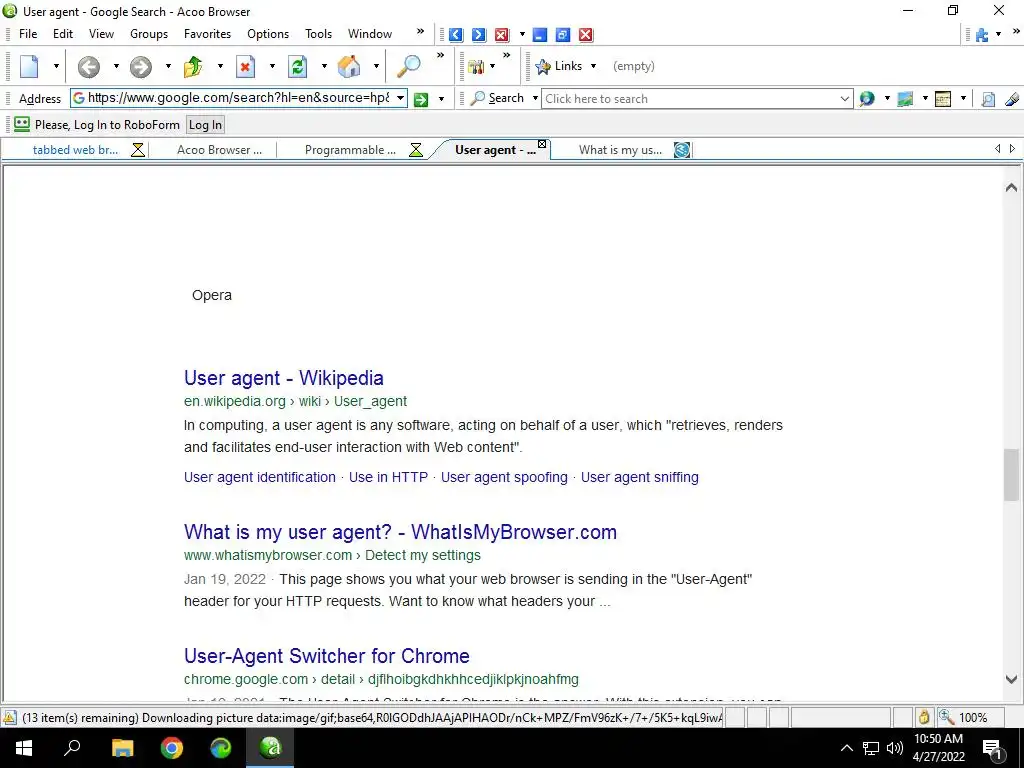The height and width of the screenshot is (768, 1024).
Task: Click the lock security icon in status bar
Action: pos(923,717)
